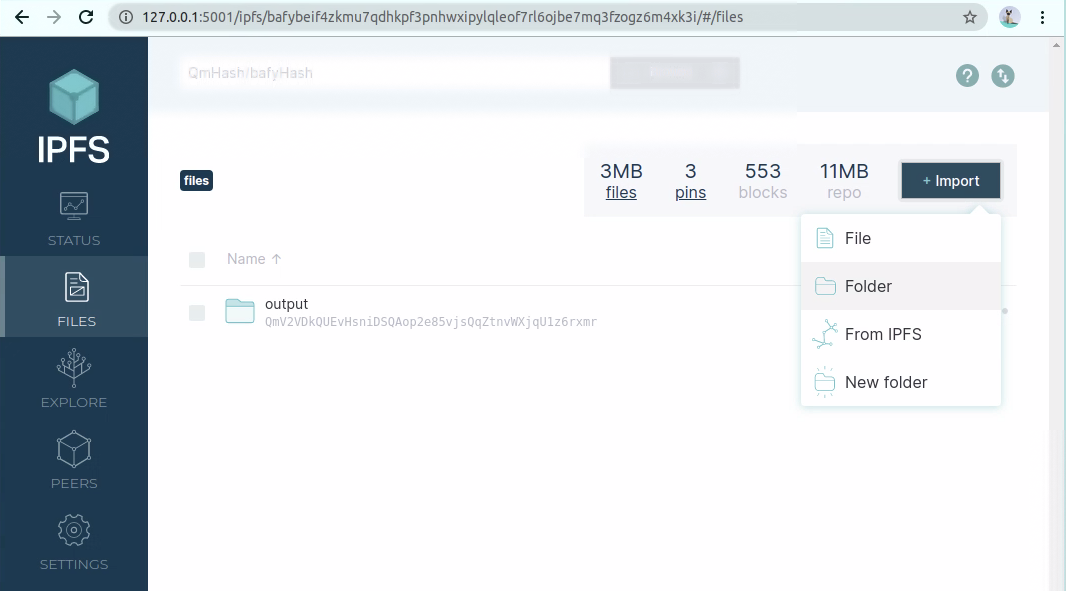1066x591 pixels.
Task: Tick the checkbox for output folder
Action: click(197, 313)
